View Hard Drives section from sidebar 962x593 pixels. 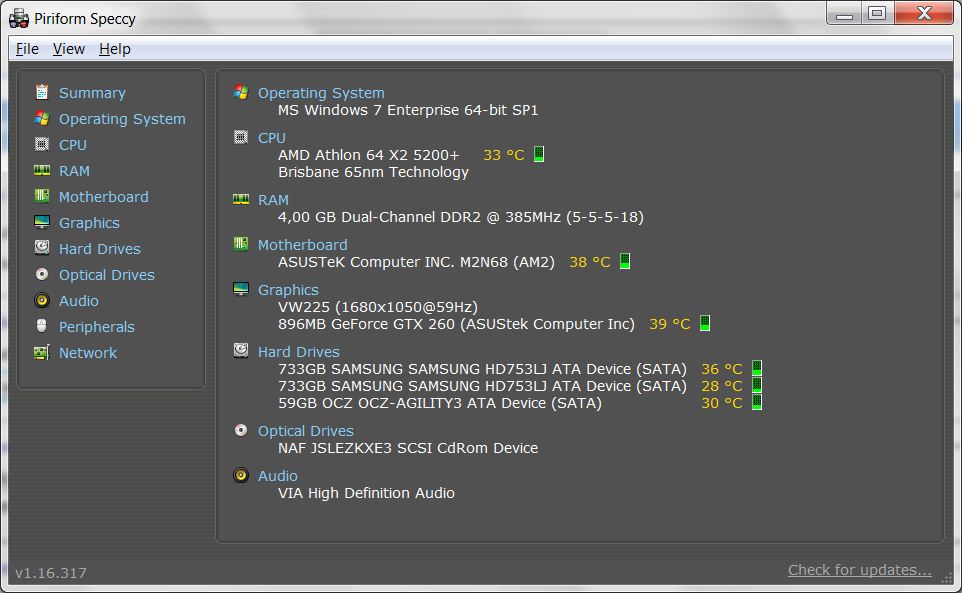coord(99,249)
